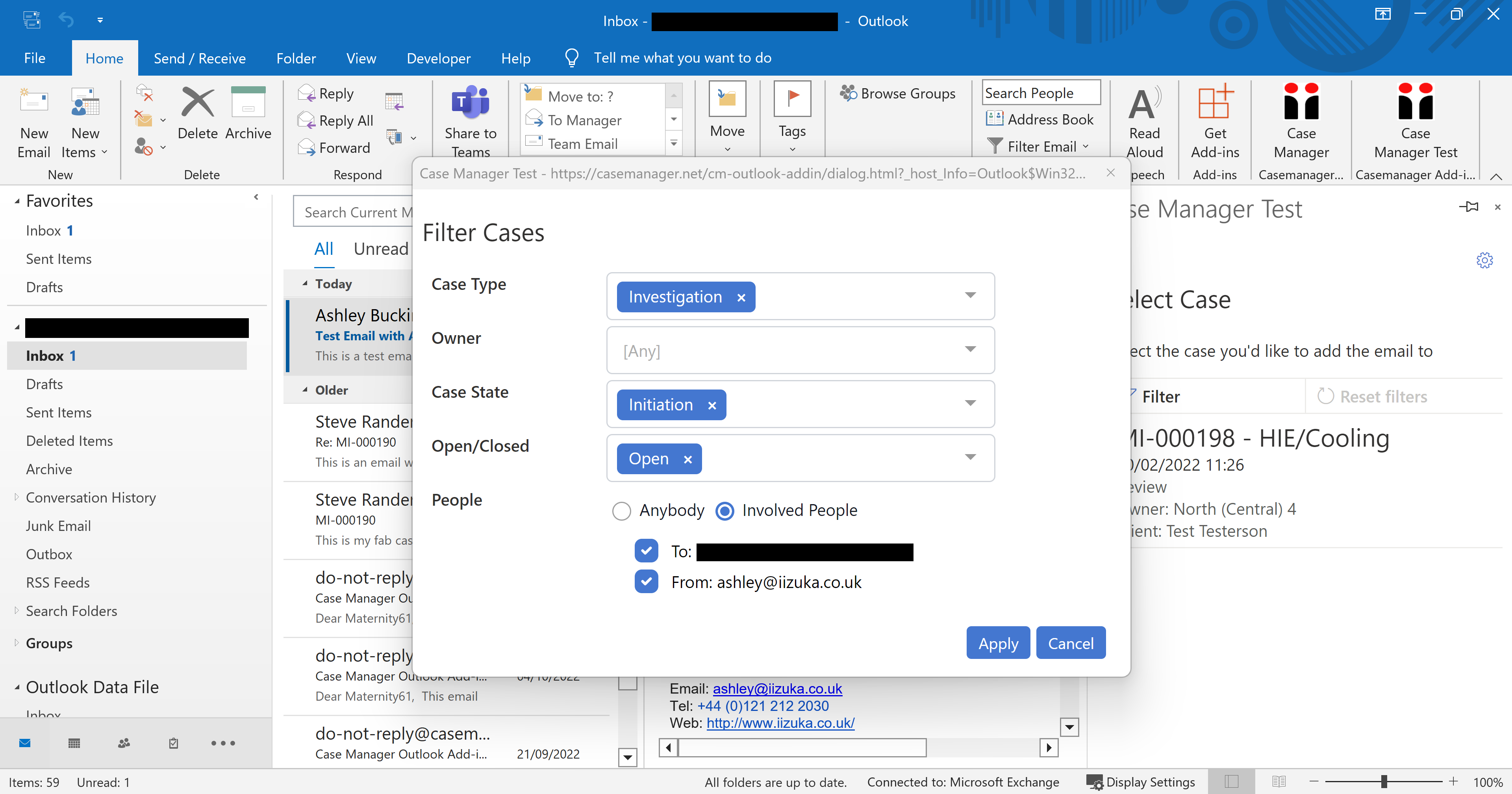The height and width of the screenshot is (794, 1512).
Task: Switch to Normal view in status bar
Action: (x=1231, y=782)
